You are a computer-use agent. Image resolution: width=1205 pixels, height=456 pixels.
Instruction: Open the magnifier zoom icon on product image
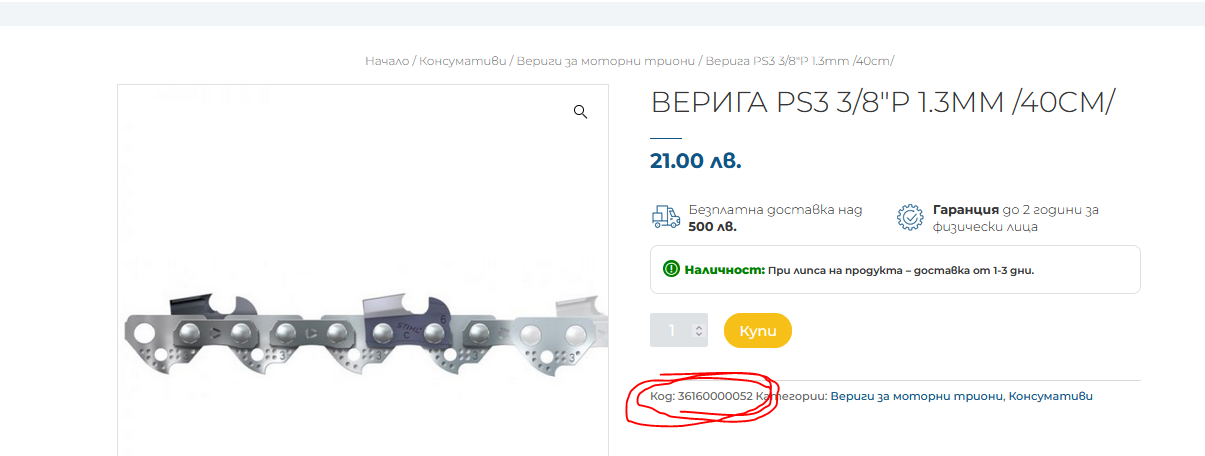[x=580, y=112]
